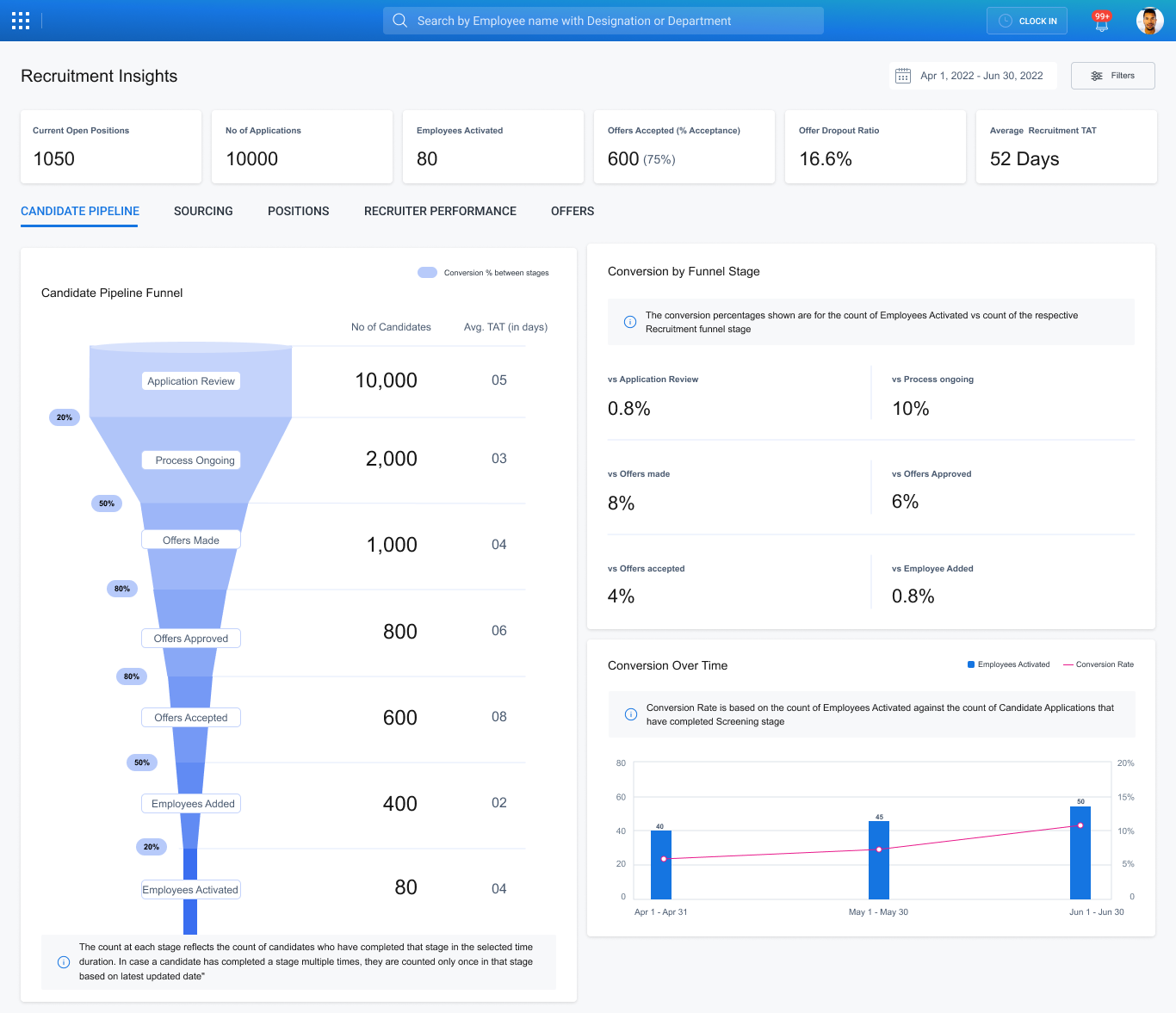This screenshot has width=1176, height=1013.
Task: Select the Offers Approved funnel stage
Action: coord(191,639)
